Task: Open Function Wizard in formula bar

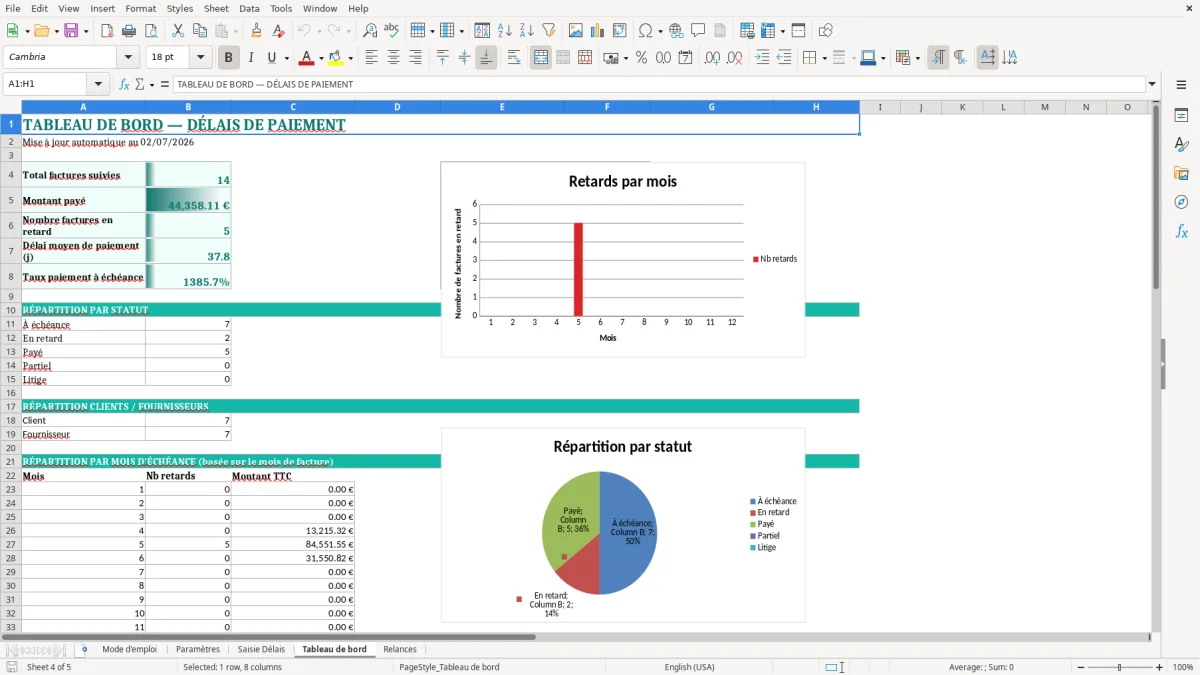Action: 125,85
